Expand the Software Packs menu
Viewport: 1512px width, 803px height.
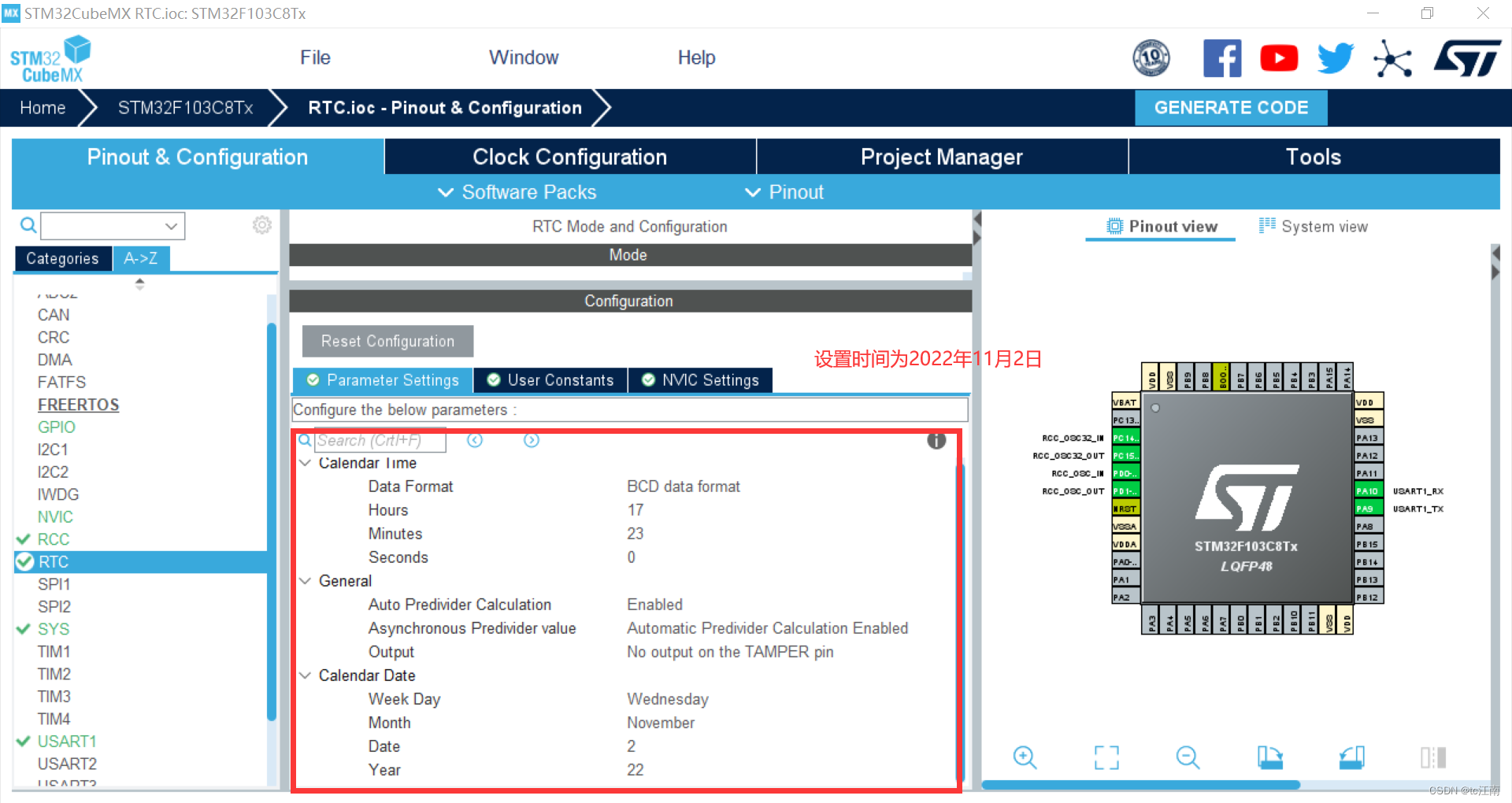[517, 192]
